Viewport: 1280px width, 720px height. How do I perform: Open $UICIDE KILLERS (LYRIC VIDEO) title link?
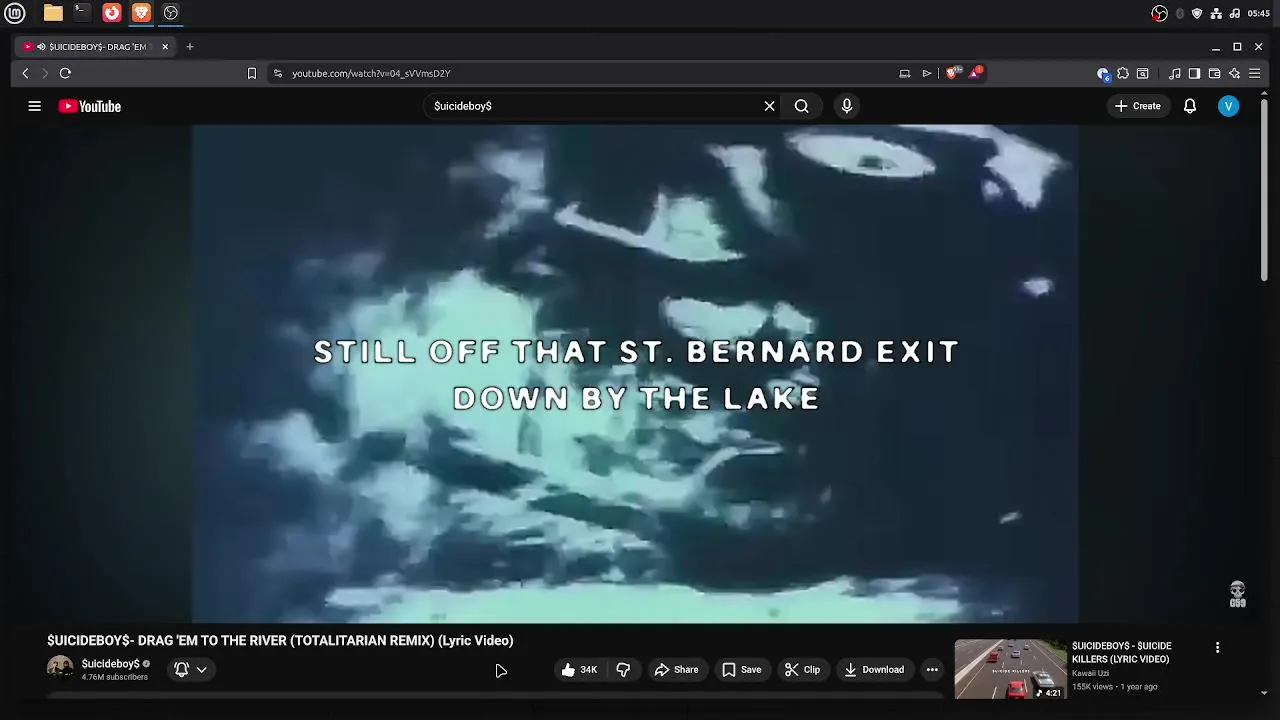tap(1121, 653)
